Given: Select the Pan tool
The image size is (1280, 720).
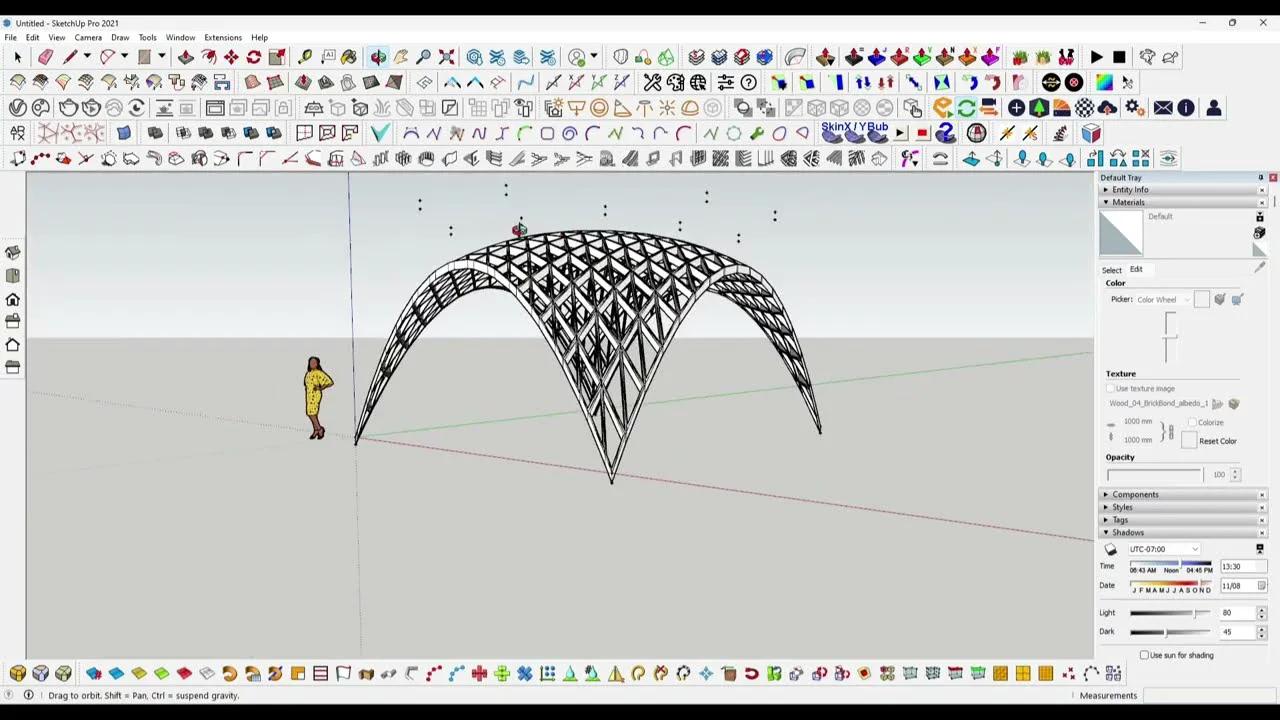Looking at the screenshot, I should pyautogui.click(x=400, y=57).
